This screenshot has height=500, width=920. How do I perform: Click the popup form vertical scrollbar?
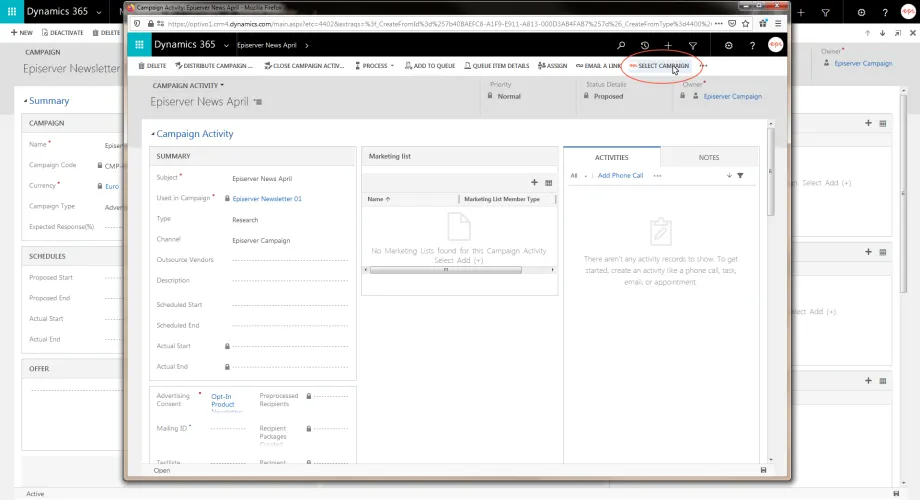770,171
